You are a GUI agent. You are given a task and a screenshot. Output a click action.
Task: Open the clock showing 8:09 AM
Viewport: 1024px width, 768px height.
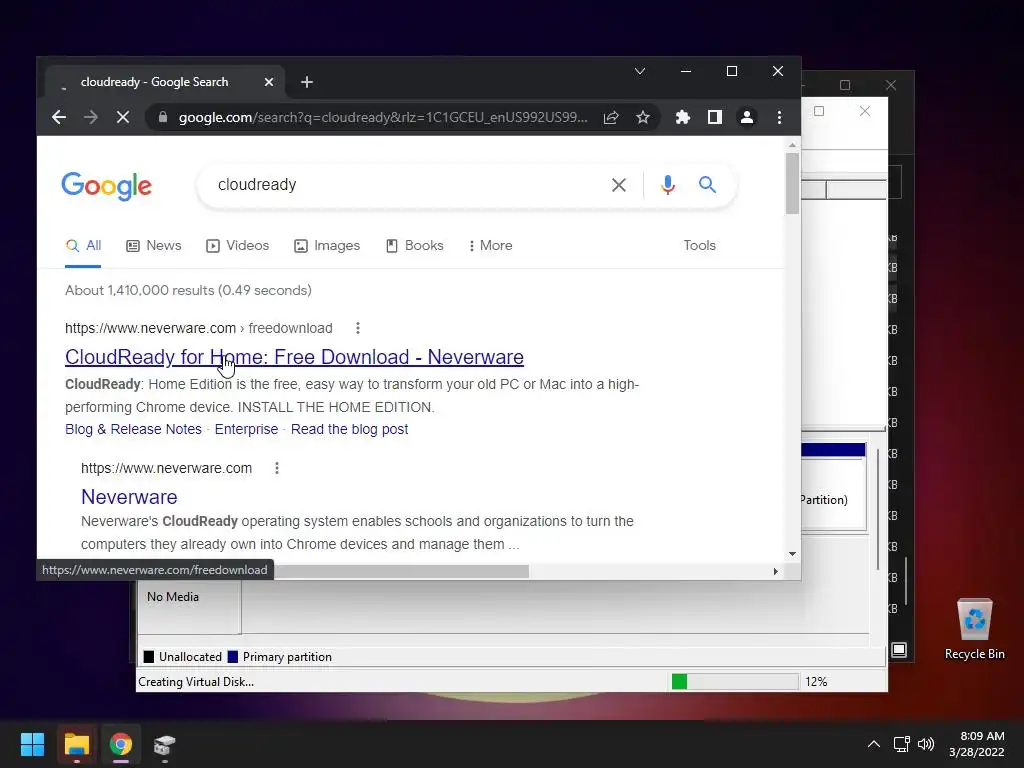pyautogui.click(x=976, y=744)
